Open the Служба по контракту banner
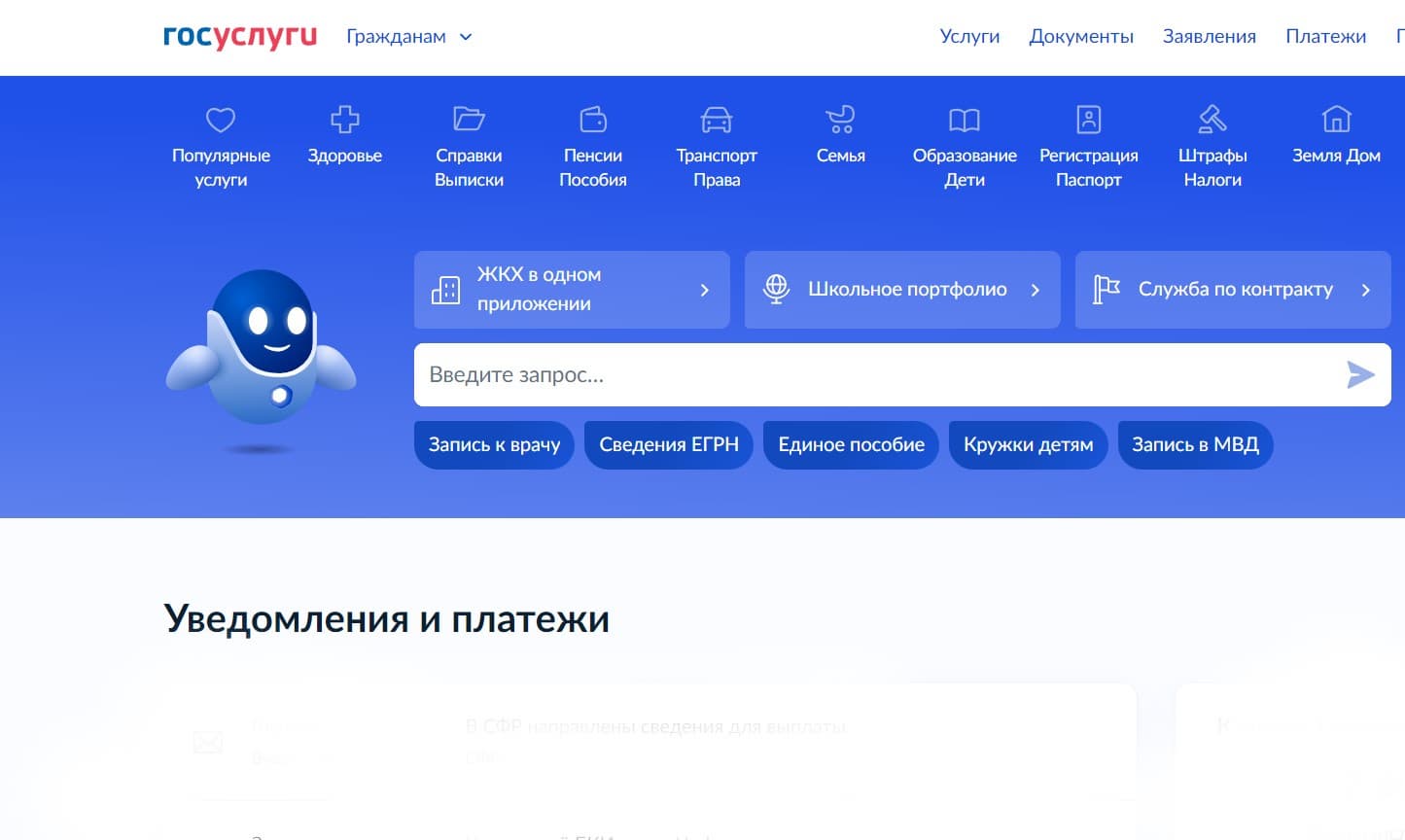 pyautogui.click(x=1233, y=290)
